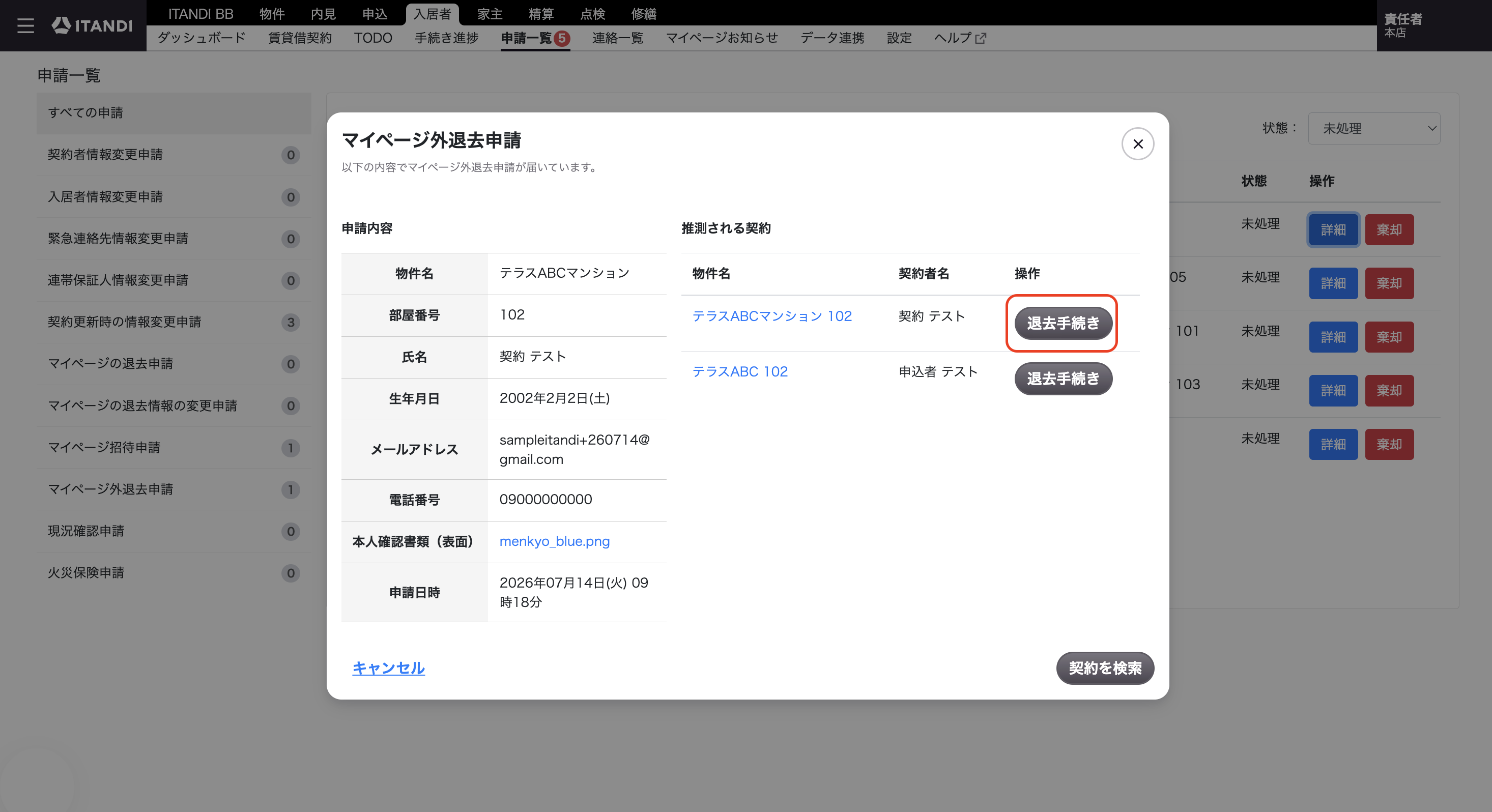Viewport: 1492px width, 812px height.
Task: Click 棄却 in the row ending 05
Action: pos(1390,283)
